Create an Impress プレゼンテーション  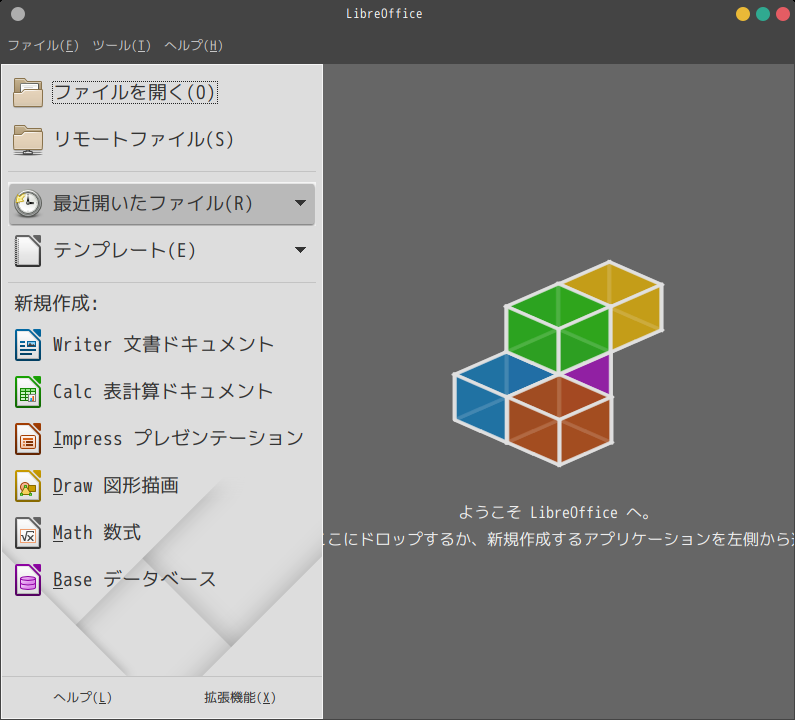178,439
